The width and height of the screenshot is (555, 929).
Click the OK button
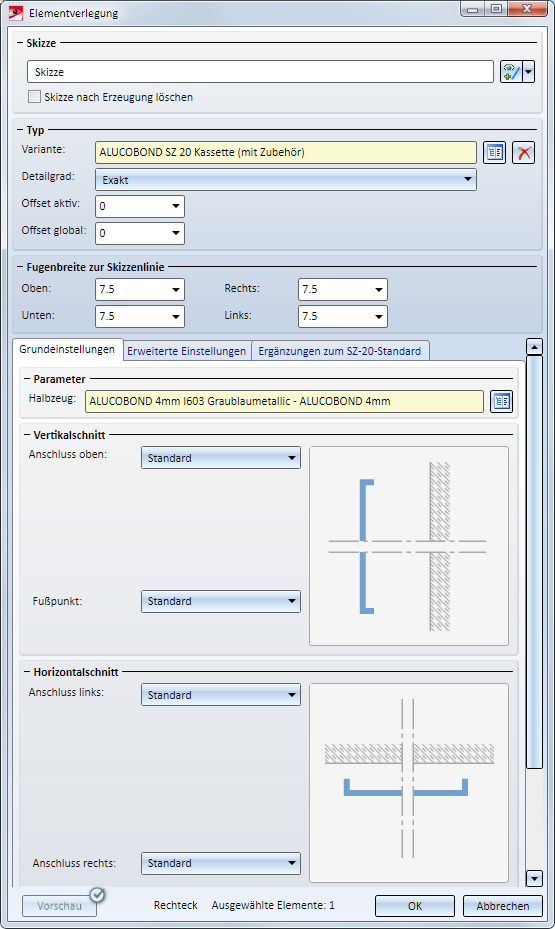[x=415, y=906]
